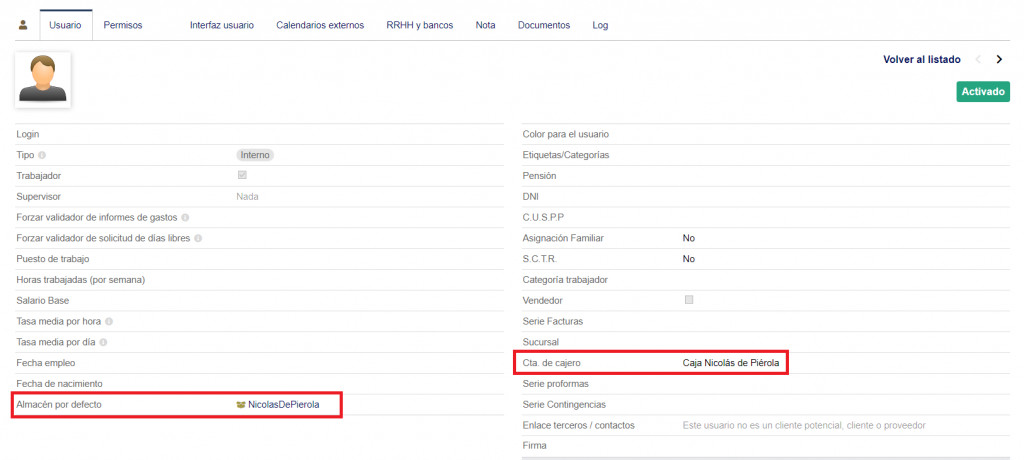Go to next user with right arrow
The height and width of the screenshot is (460, 1024).
point(999,60)
